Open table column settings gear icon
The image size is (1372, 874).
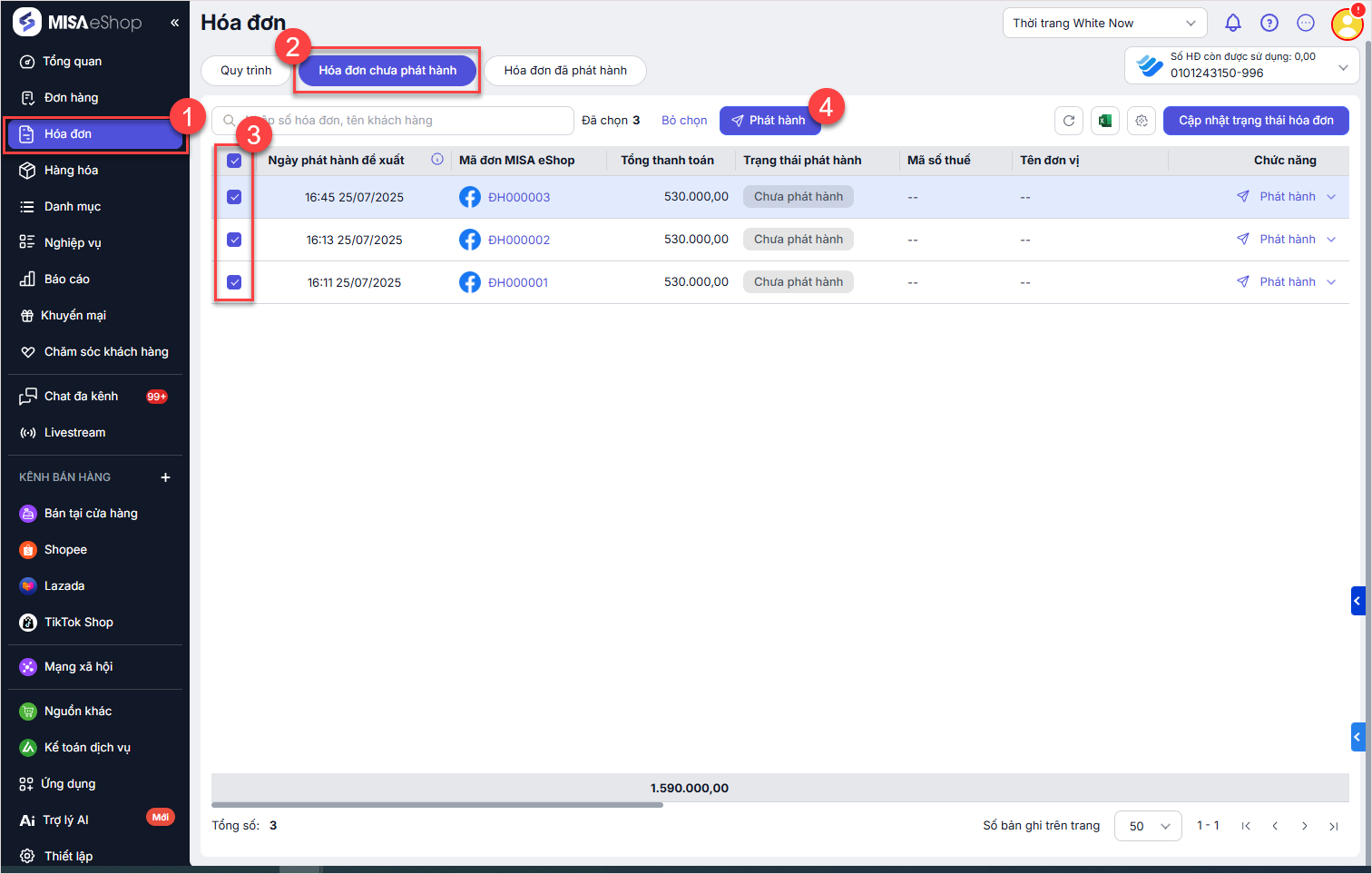pyautogui.click(x=1142, y=121)
